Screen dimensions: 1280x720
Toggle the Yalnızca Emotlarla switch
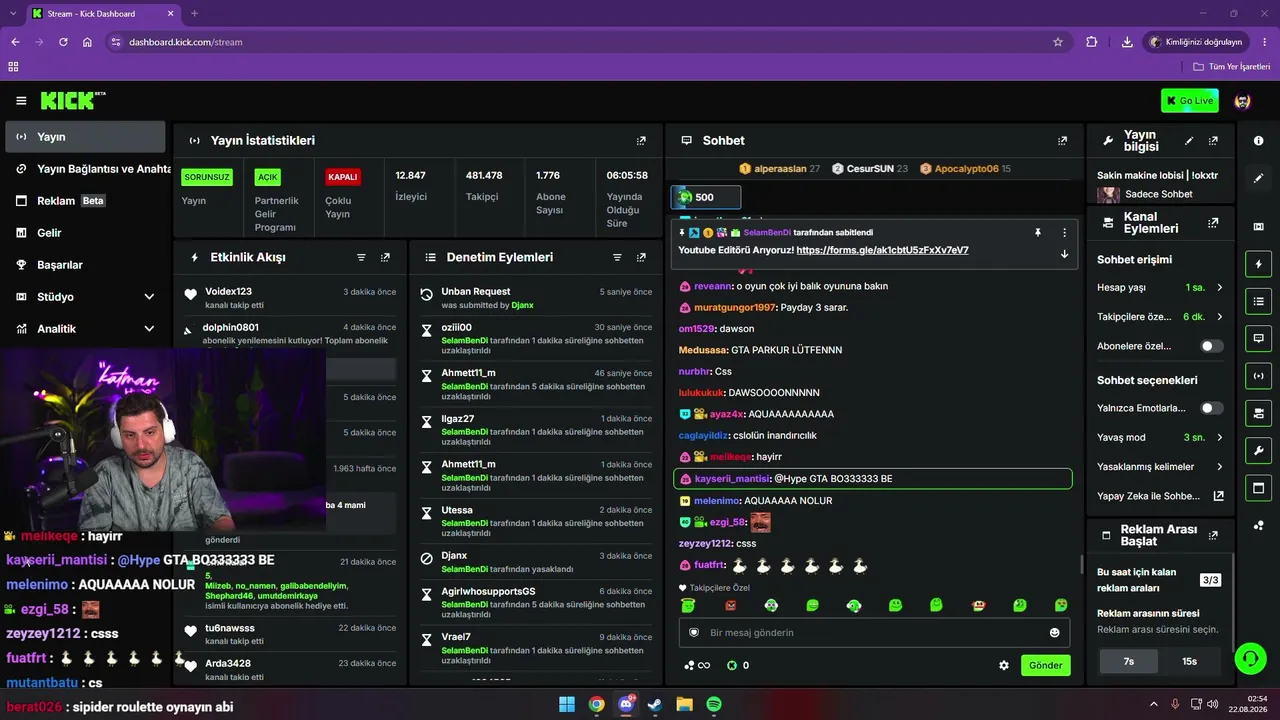(x=1212, y=408)
